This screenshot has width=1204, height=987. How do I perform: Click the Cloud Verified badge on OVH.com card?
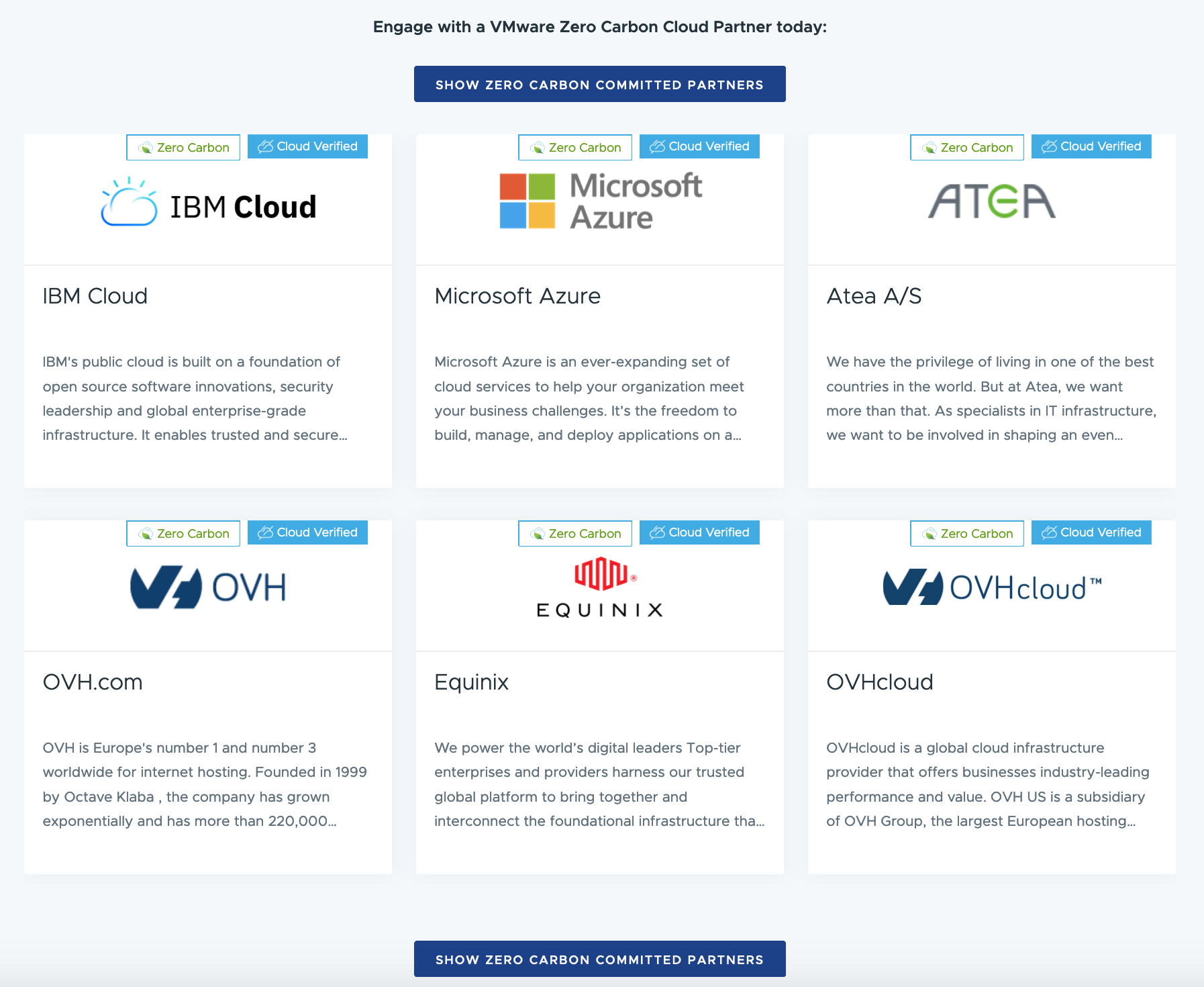click(x=307, y=532)
